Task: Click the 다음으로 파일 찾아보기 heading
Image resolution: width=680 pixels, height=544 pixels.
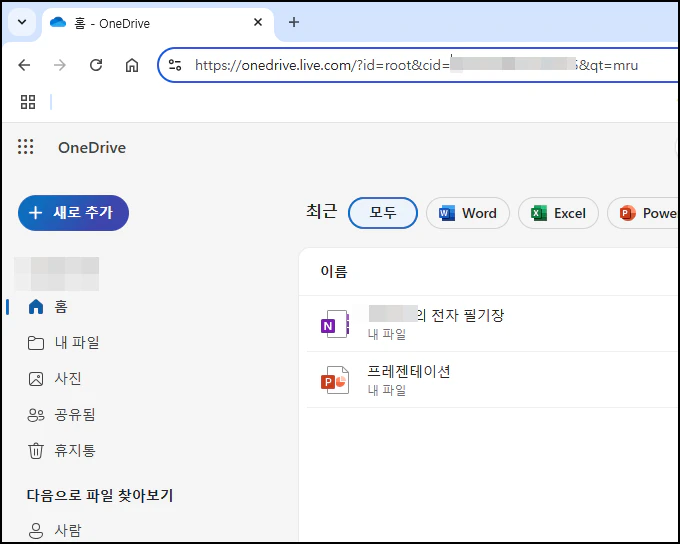Action: click(x=100, y=495)
